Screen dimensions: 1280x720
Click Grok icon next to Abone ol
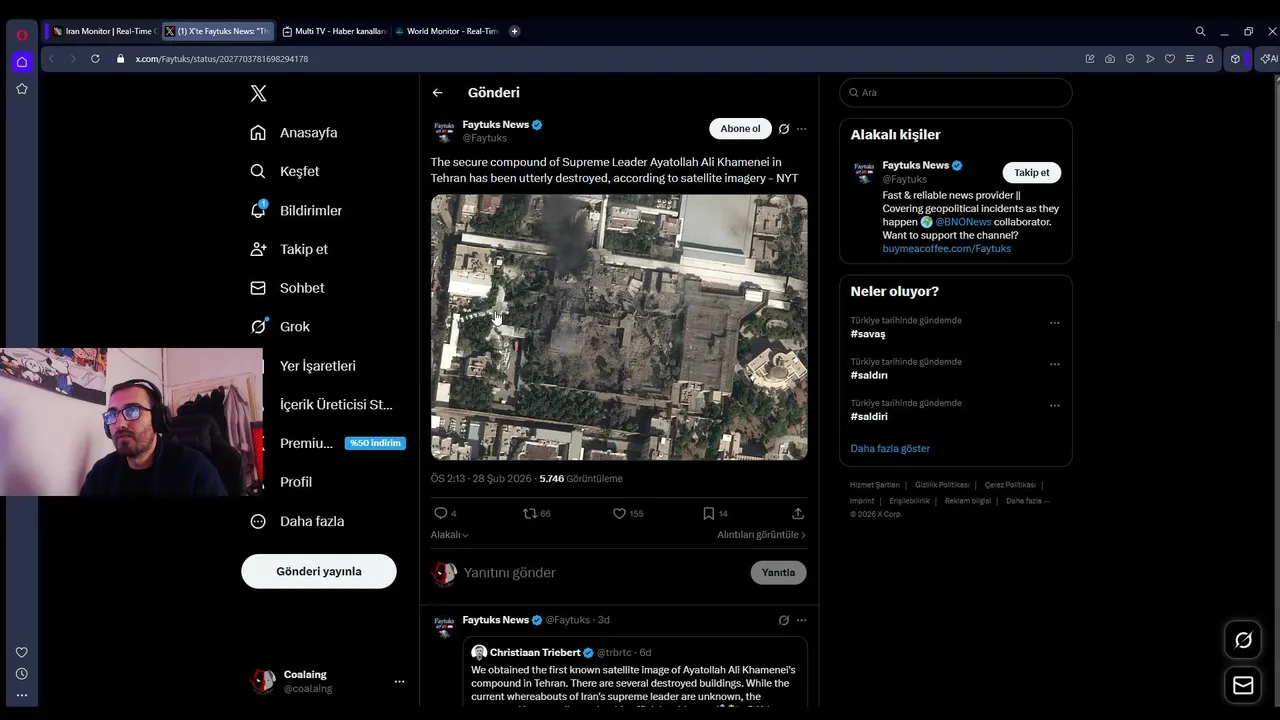(x=784, y=129)
